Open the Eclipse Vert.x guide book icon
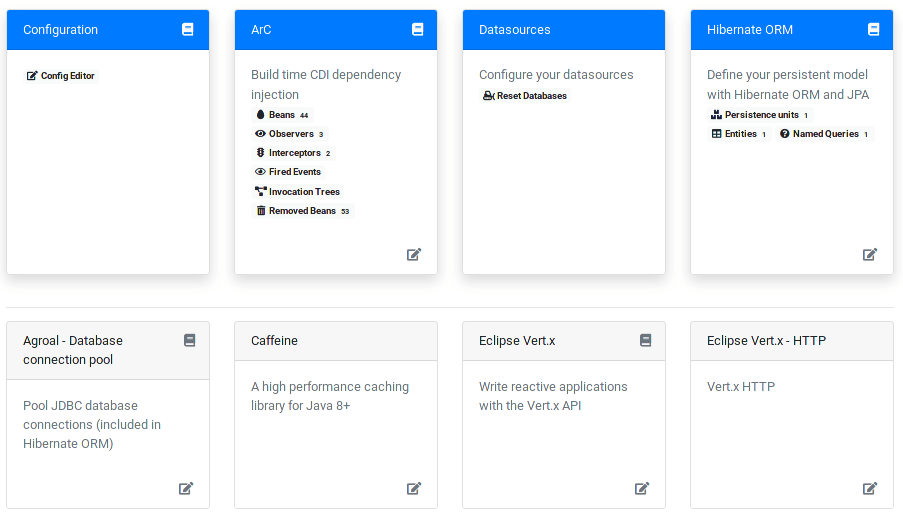 point(646,340)
